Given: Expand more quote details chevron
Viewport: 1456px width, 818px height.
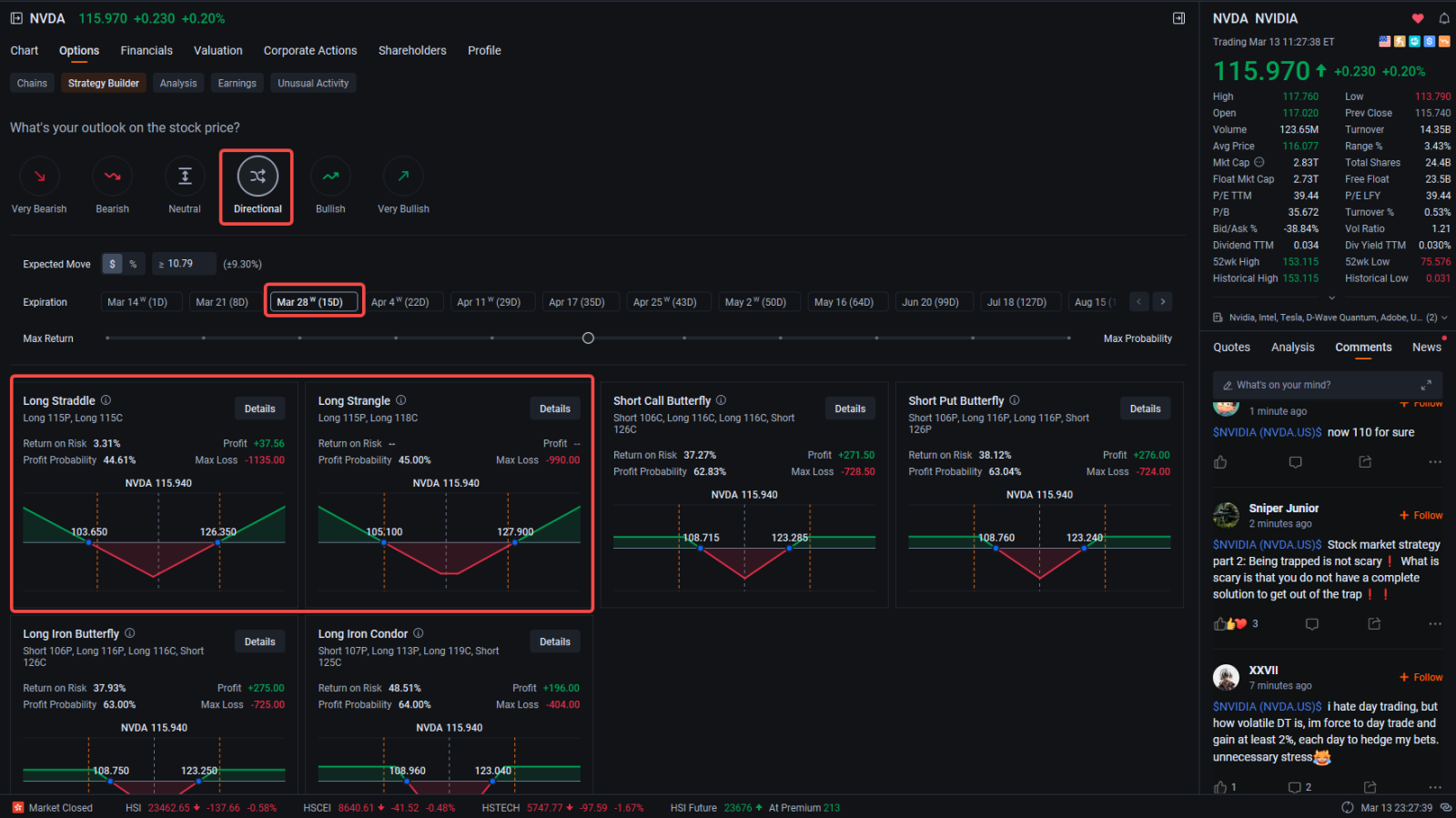Looking at the screenshot, I should [1331, 298].
